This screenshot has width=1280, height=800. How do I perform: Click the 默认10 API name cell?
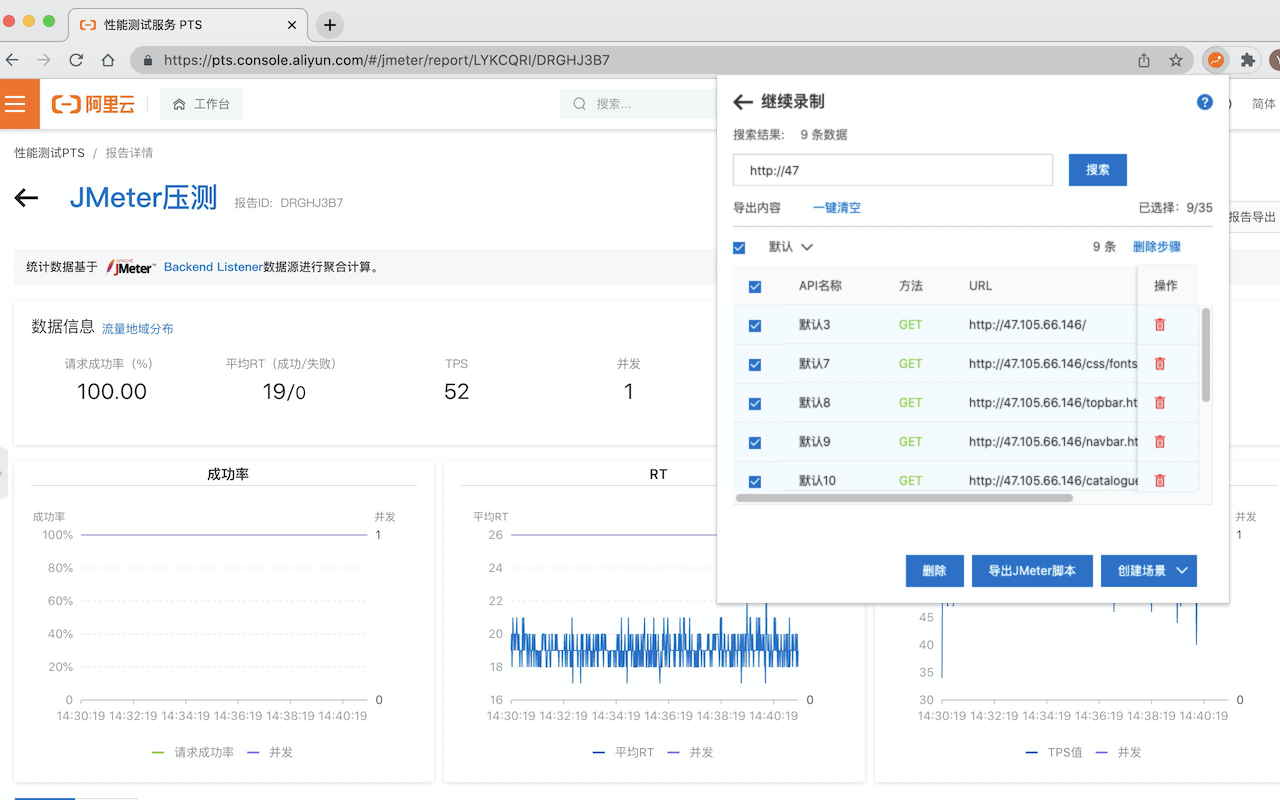tap(817, 481)
